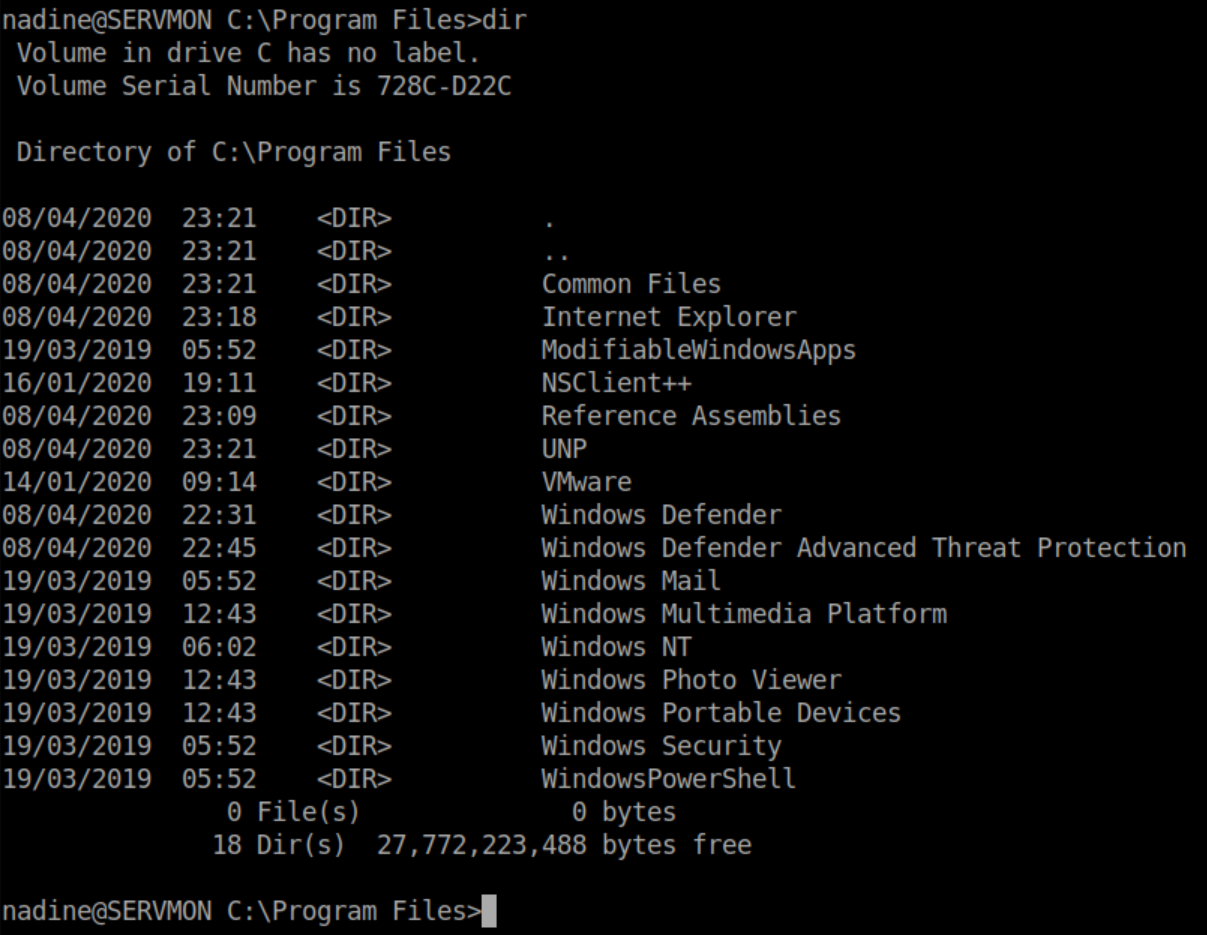1207x935 pixels.
Task: Click the 27,772,223,488 bytes free text
Action: click(x=563, y=845)
